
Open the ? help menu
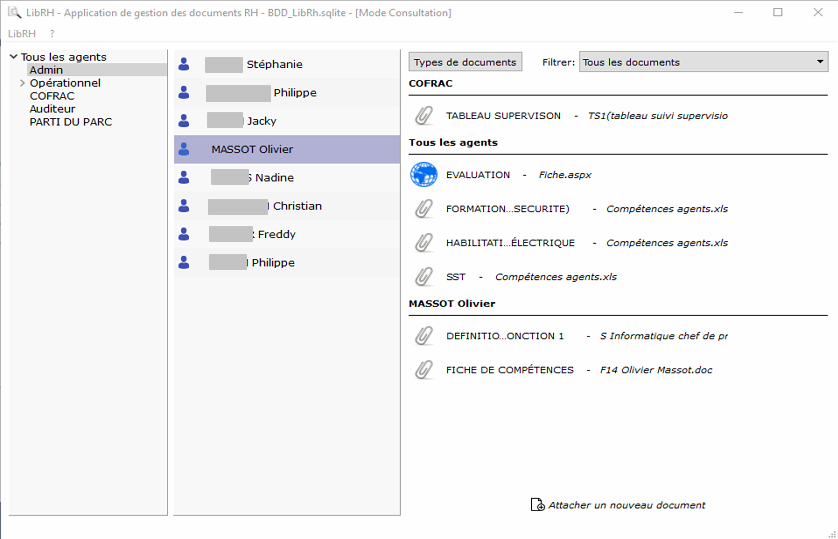(52, 34)
